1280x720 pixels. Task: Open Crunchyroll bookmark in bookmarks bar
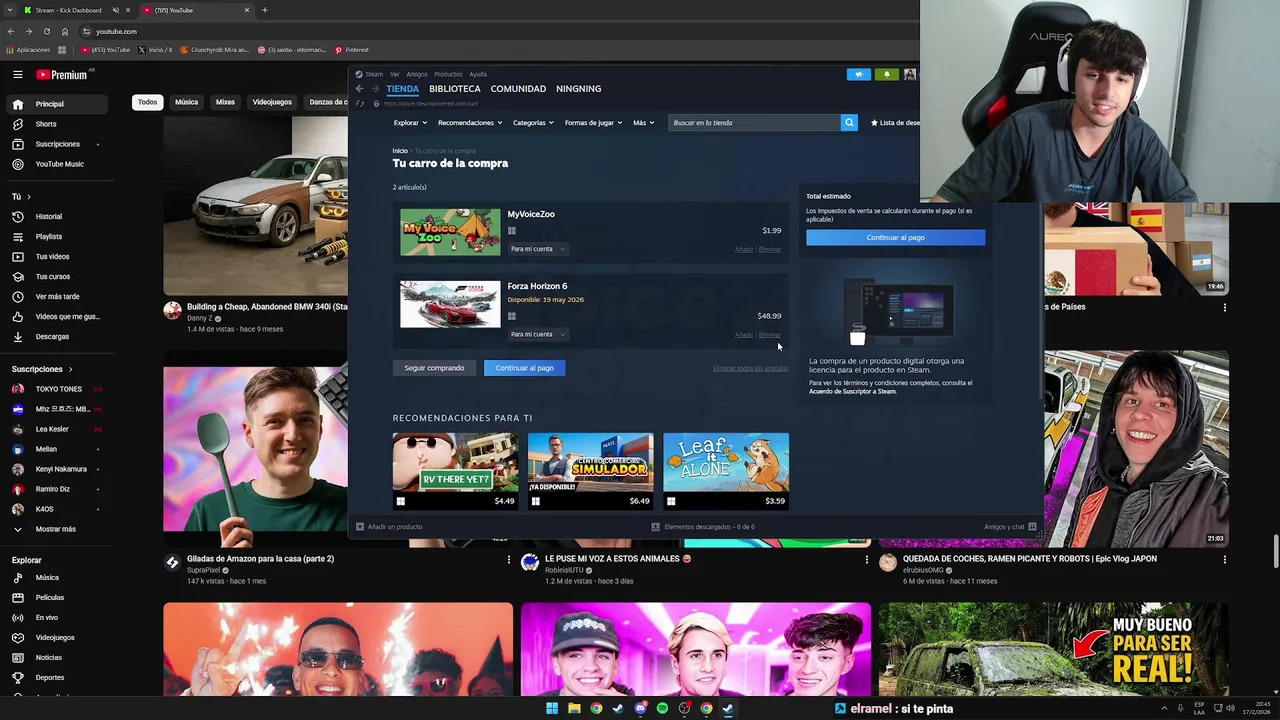click(x=214, y=50)
